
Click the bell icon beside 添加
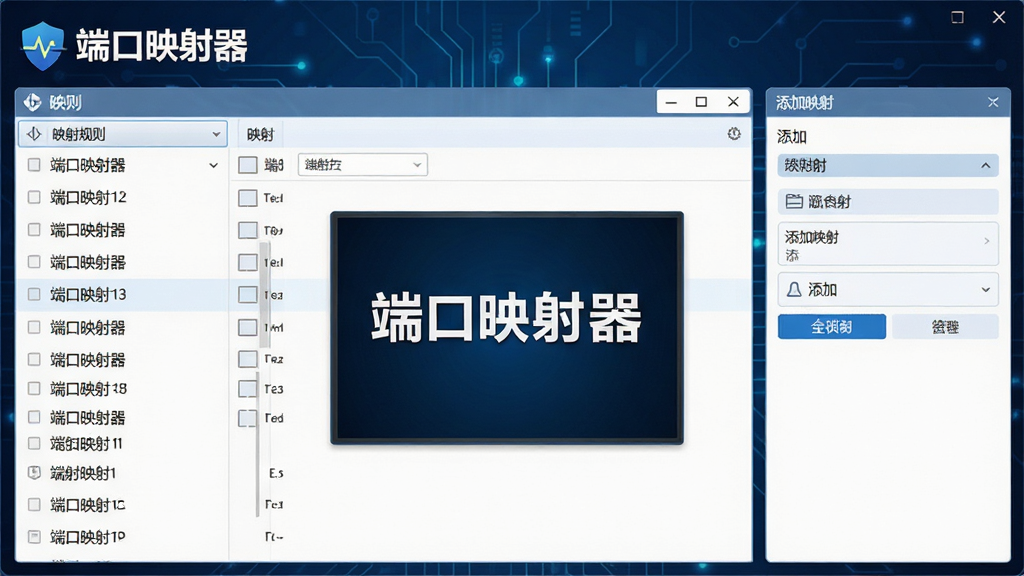point(794,289)
